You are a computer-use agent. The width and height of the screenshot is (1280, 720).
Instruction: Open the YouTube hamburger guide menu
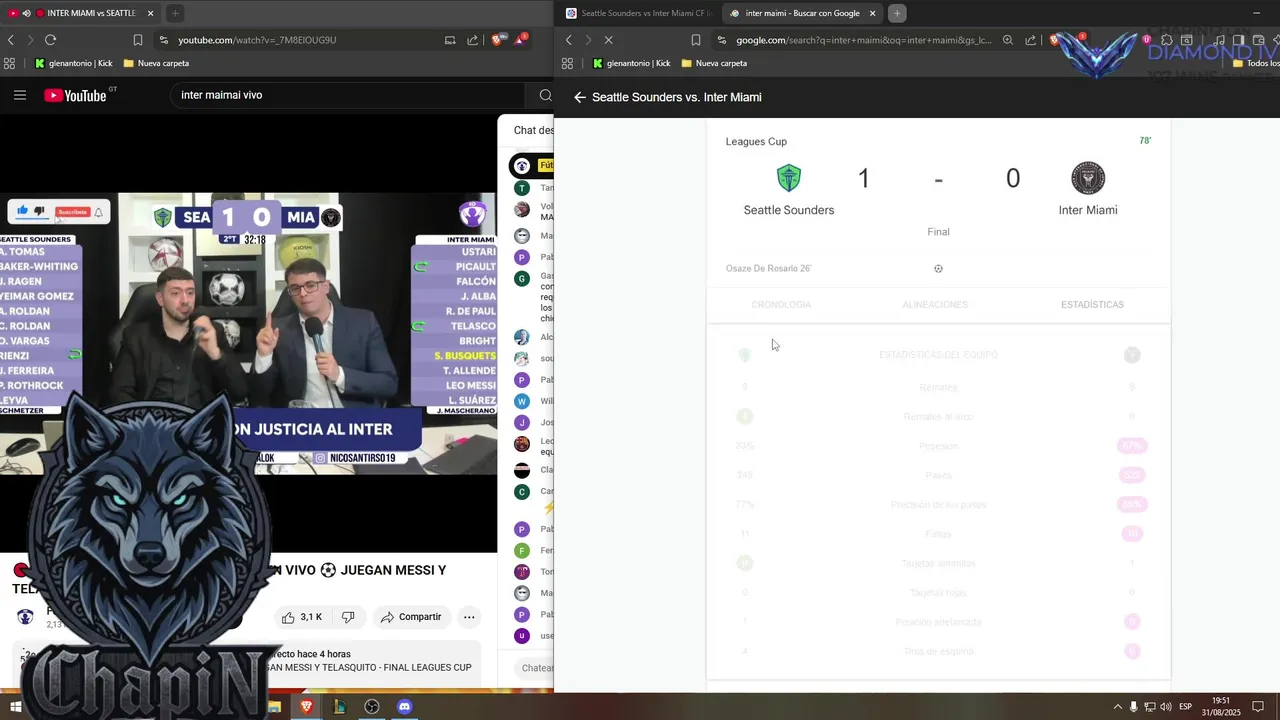point(20,95)
